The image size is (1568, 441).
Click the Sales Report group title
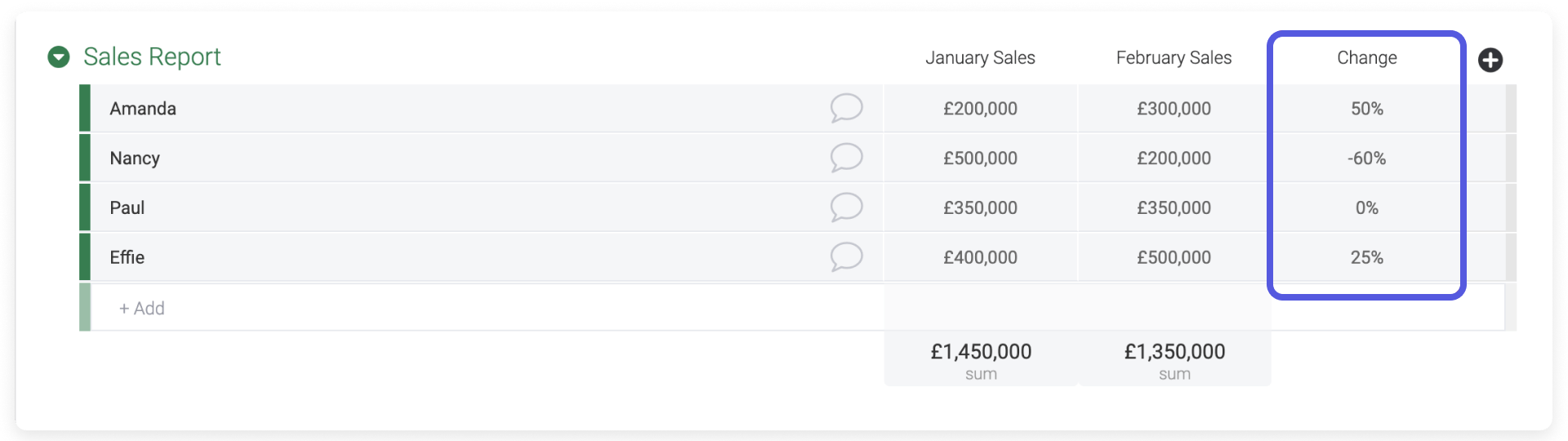pyautogui.click(x=152, y=56)
